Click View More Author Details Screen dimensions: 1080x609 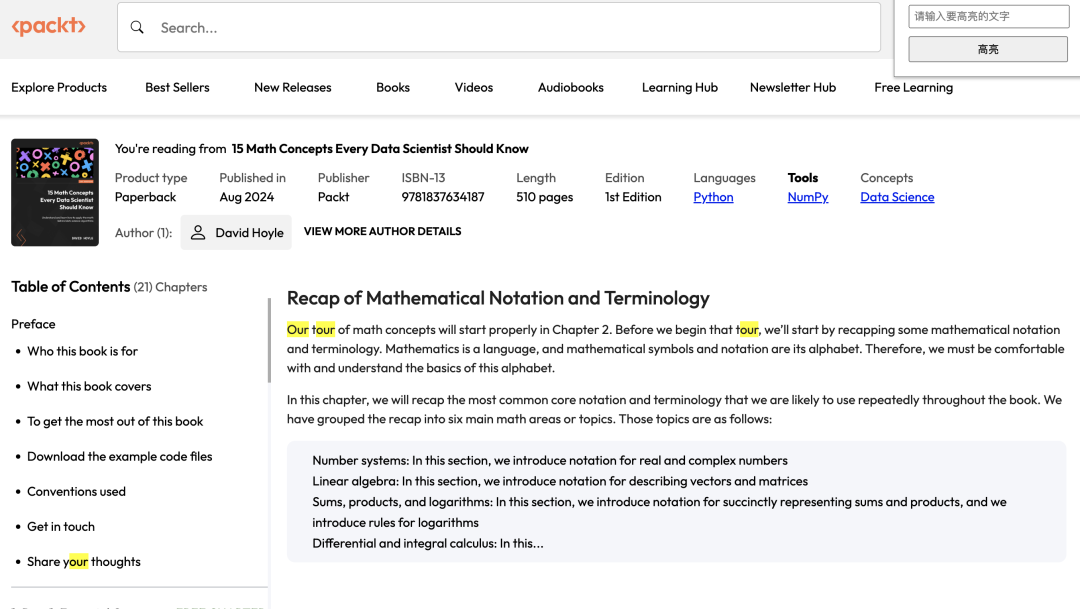tap(382, 231)
